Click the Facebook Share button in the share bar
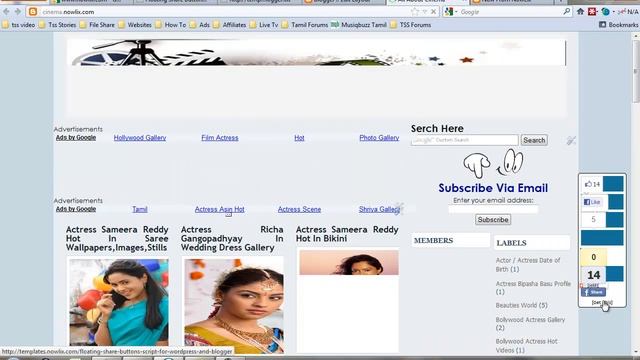Viewport: 640px width, 360px height. [593, 292]
